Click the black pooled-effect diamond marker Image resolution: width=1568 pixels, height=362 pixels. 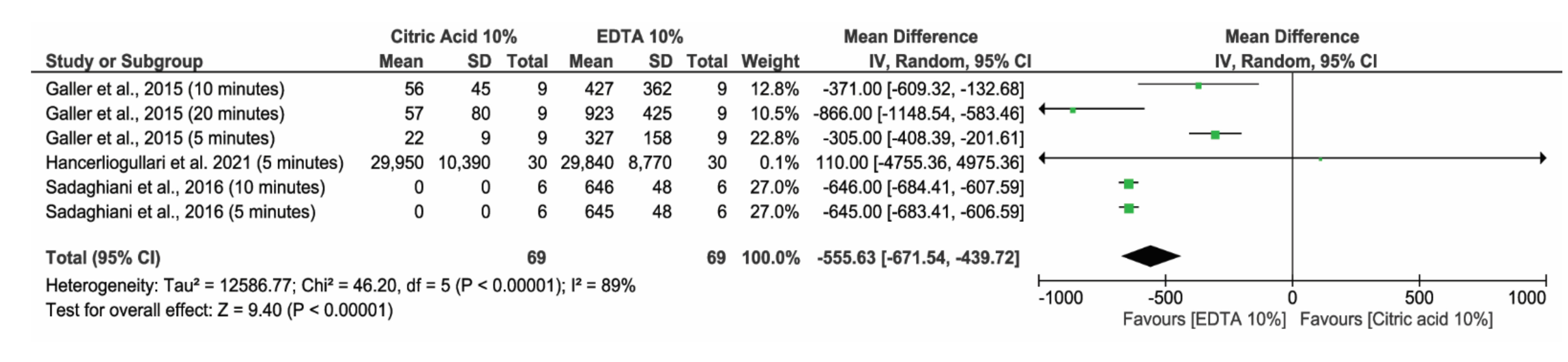[1150, 256]
